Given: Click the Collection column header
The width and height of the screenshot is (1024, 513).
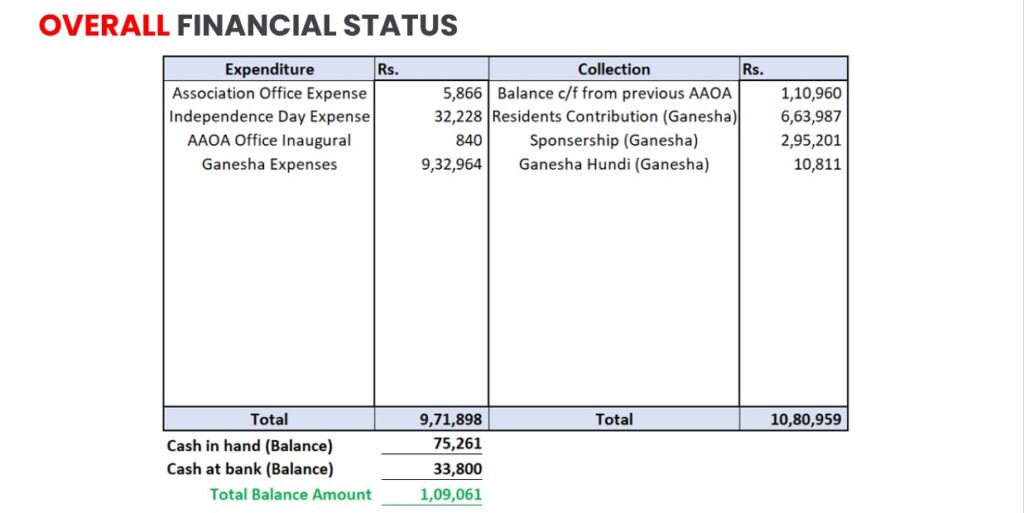Looking at the screenshot, I should (x=613, y=69).
